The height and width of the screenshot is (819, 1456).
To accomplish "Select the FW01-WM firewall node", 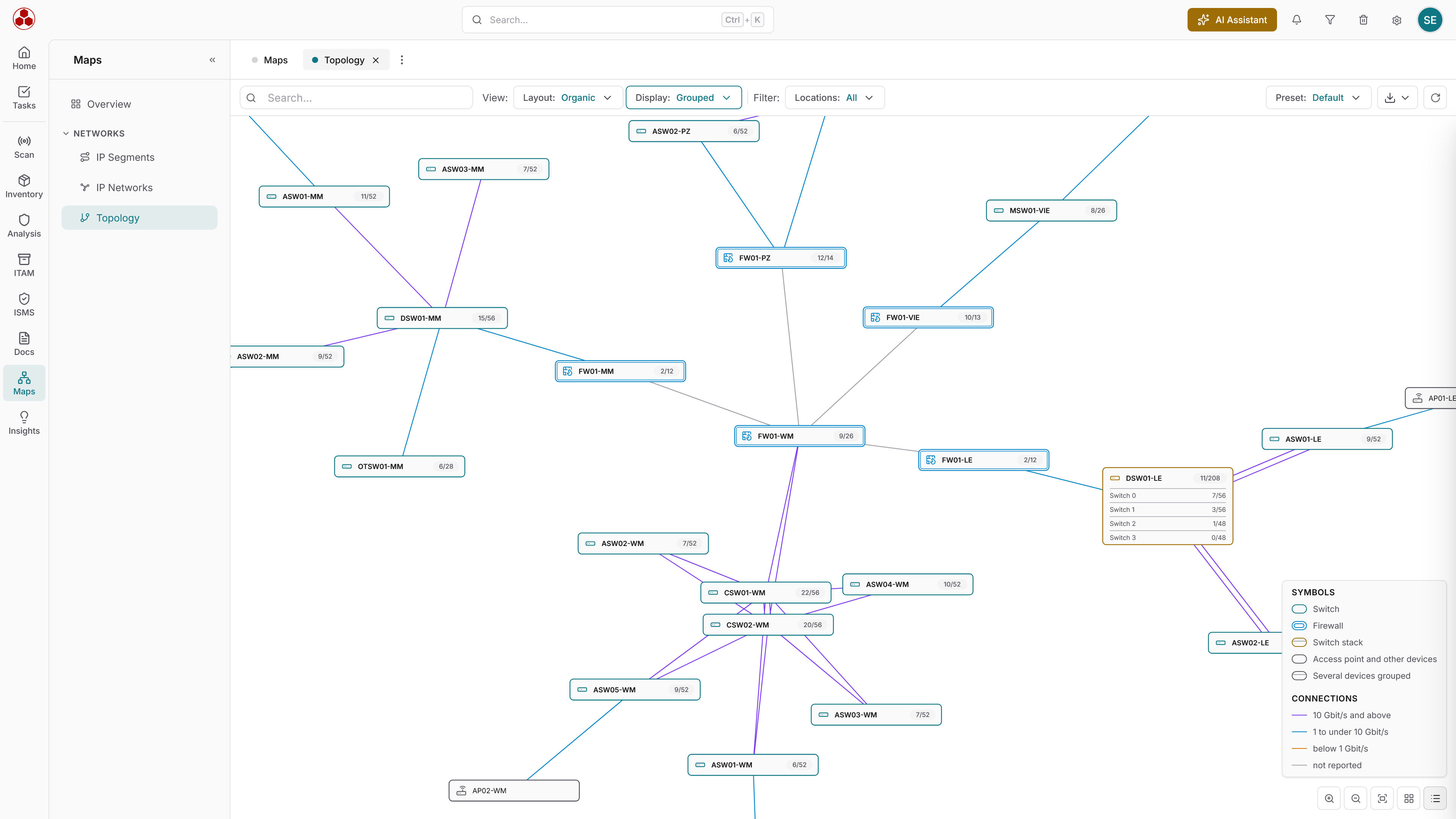I will (x=799, y=436).
